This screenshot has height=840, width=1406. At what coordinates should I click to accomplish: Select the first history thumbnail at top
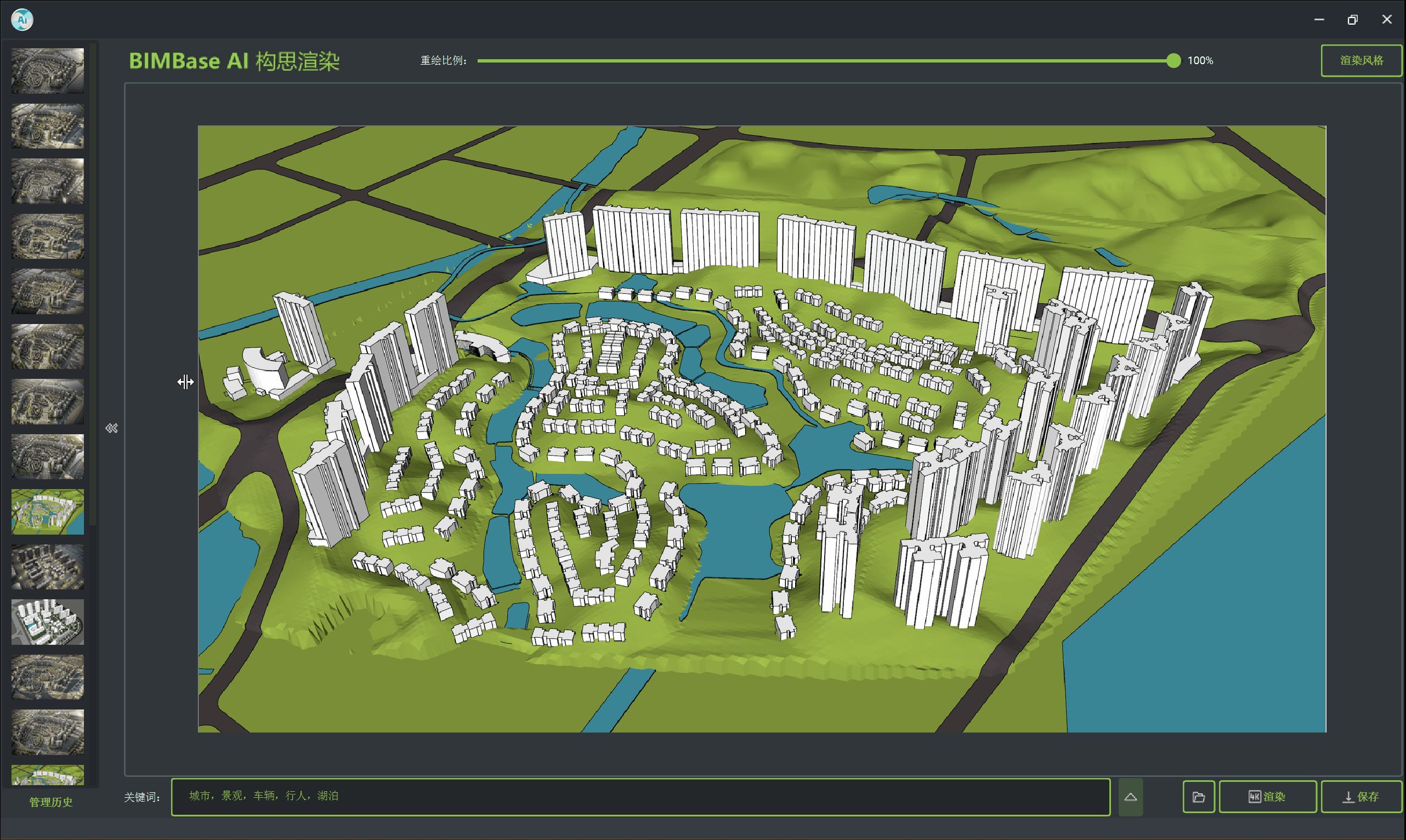(48, 71)
